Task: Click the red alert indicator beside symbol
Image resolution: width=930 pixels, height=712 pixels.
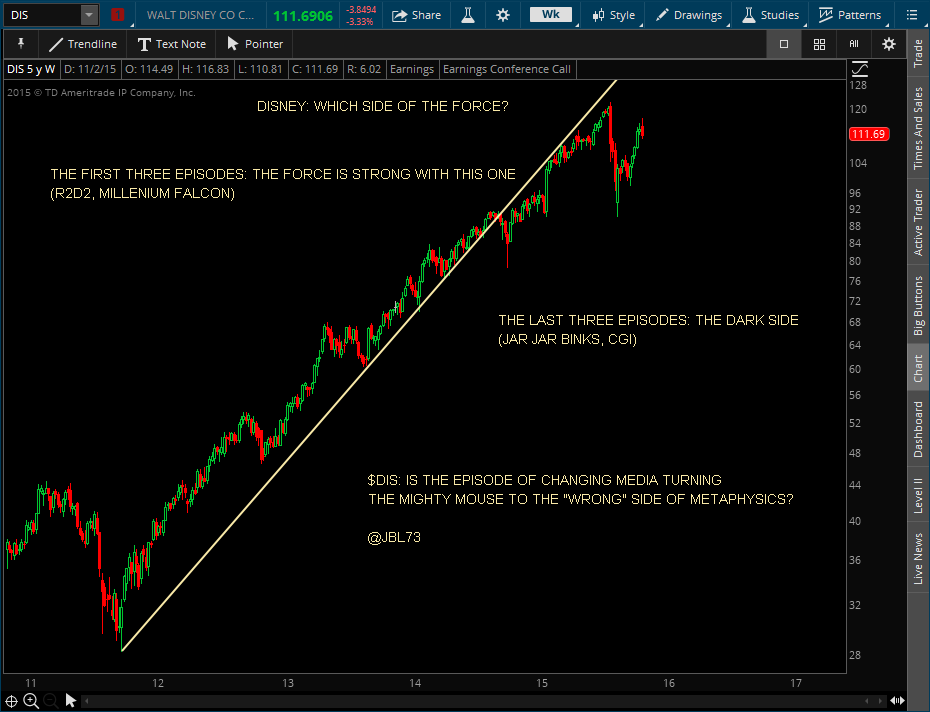Action: (x=117, y=15)
